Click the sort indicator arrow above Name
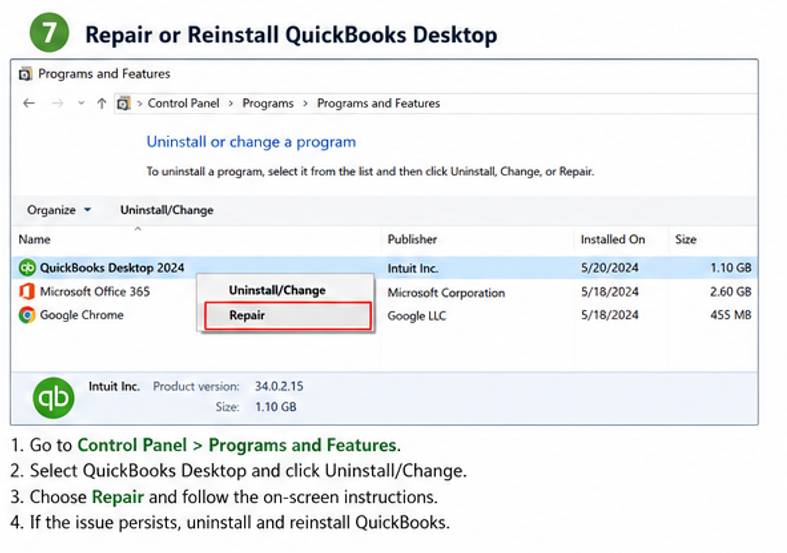 point(138,229)
